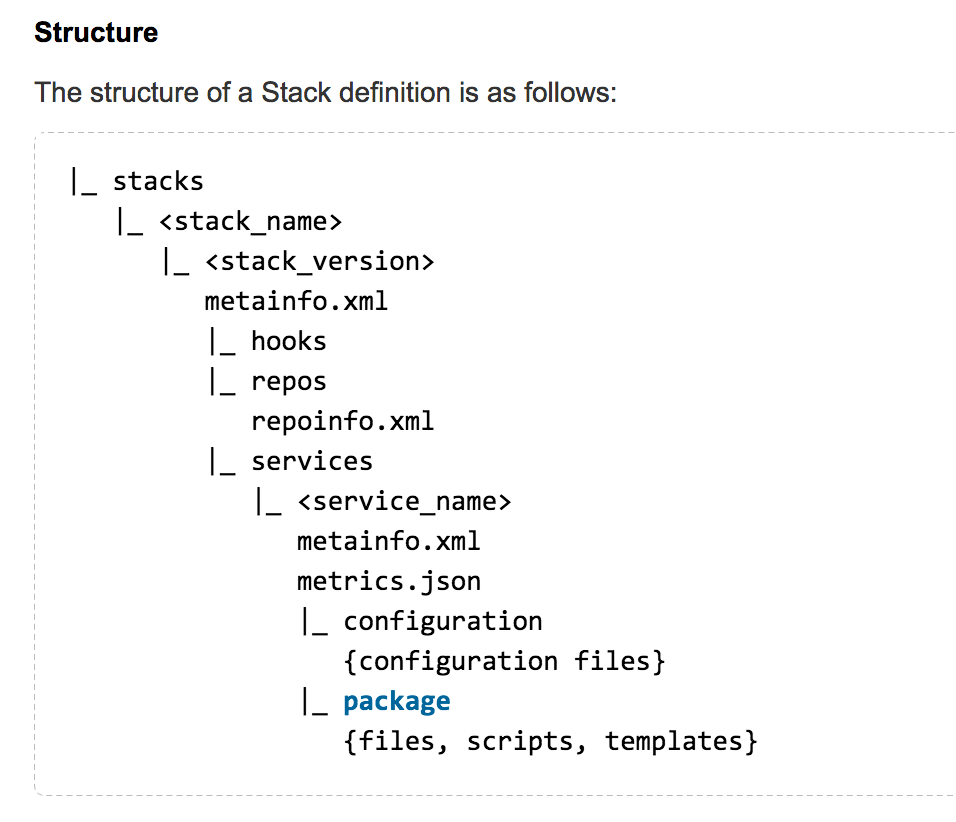Select the {configuration files} placeholder text
The width and height of the screenshot is (956, 822).
click(x=504, y=661)
